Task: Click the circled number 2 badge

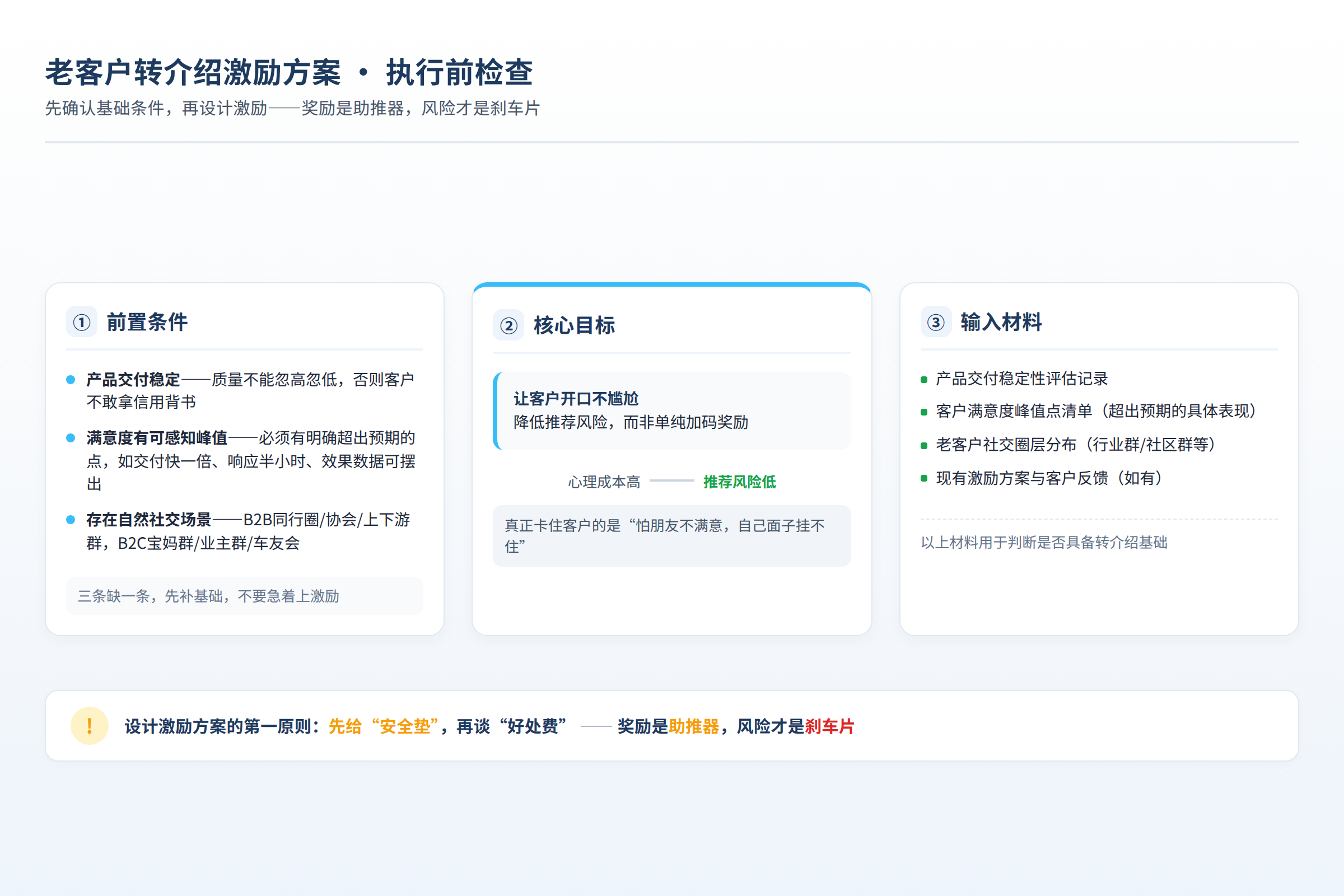Action: 508,326
